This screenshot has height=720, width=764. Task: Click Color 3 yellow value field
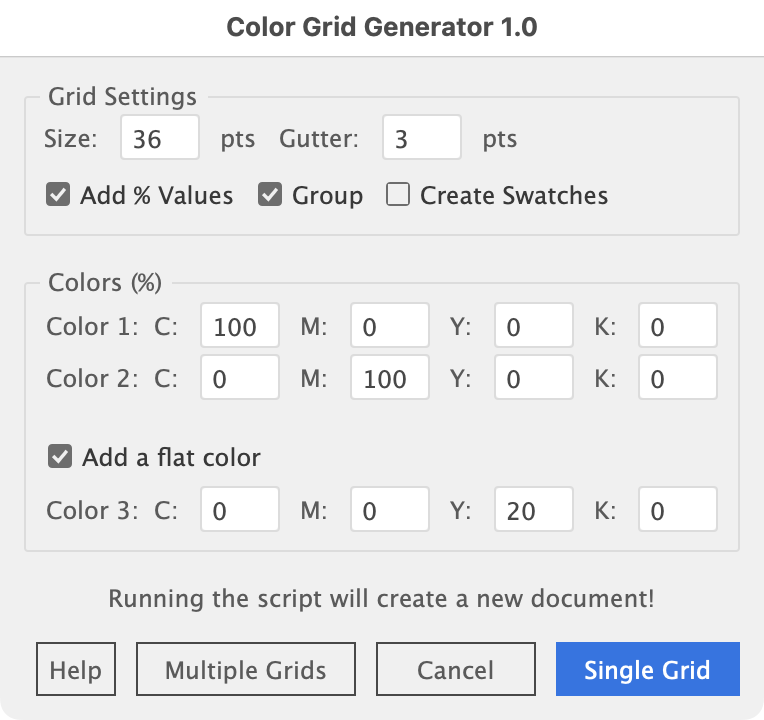[x=533, y=511]
